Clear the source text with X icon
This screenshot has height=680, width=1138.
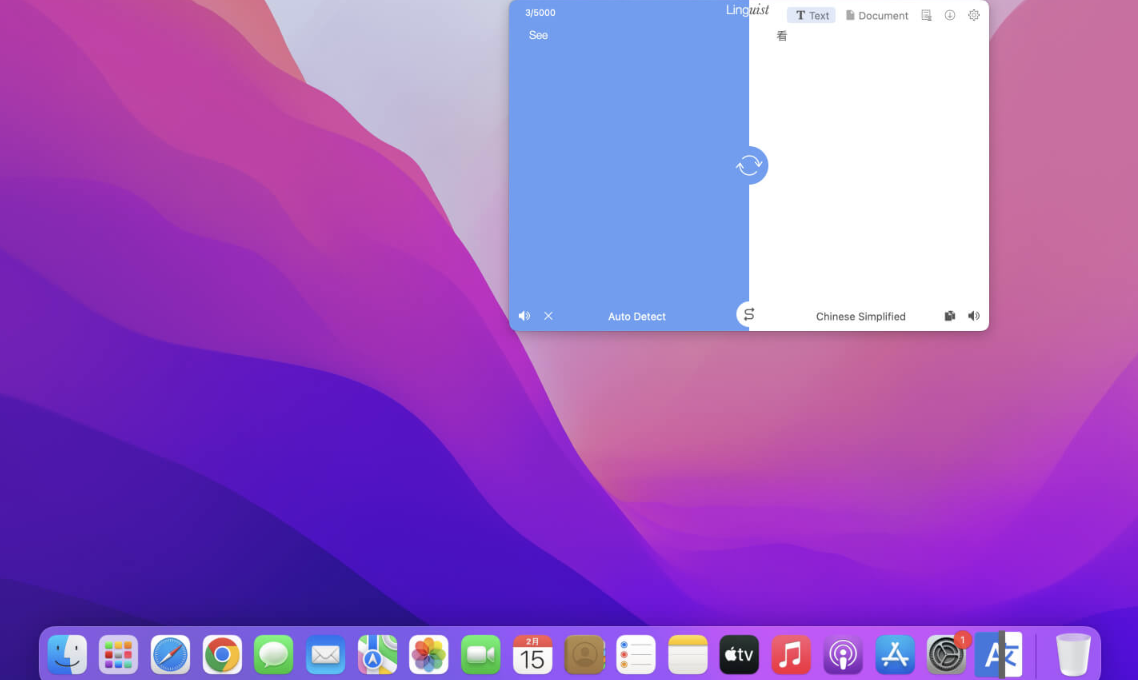pyautogui.click(x=548, y=316)
